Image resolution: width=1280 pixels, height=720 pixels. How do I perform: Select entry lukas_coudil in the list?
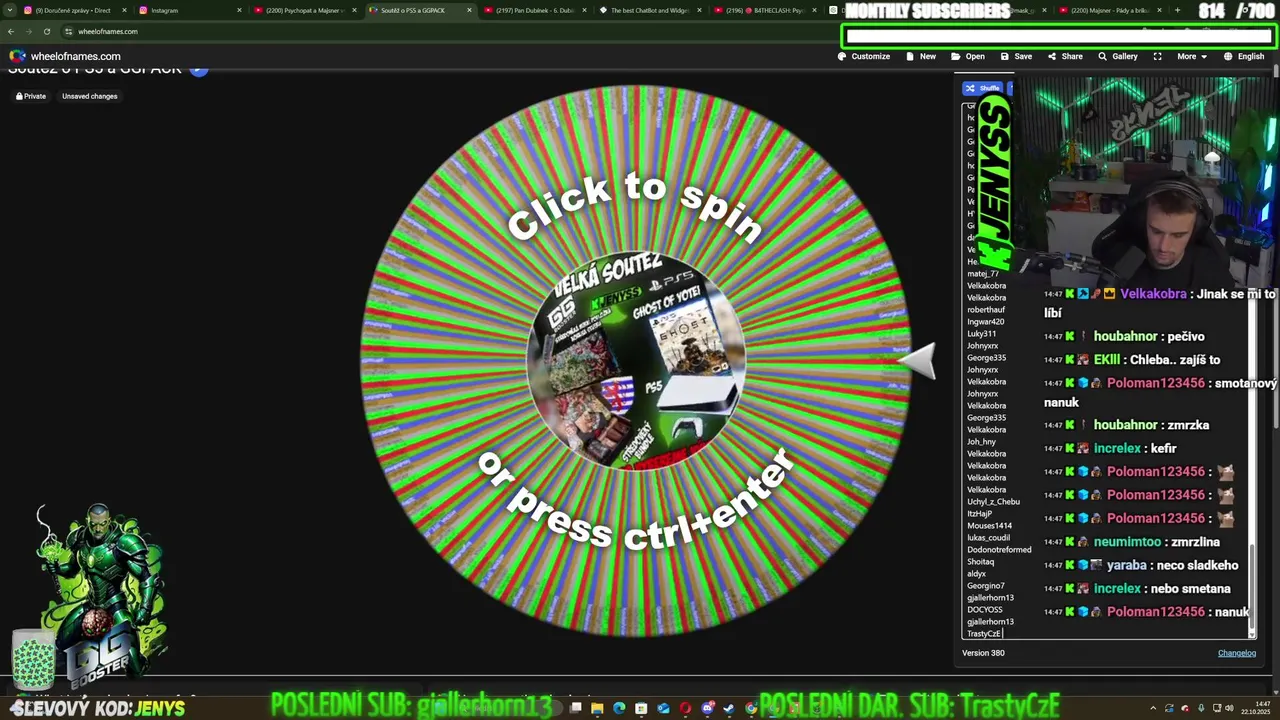tap(988, 538)
